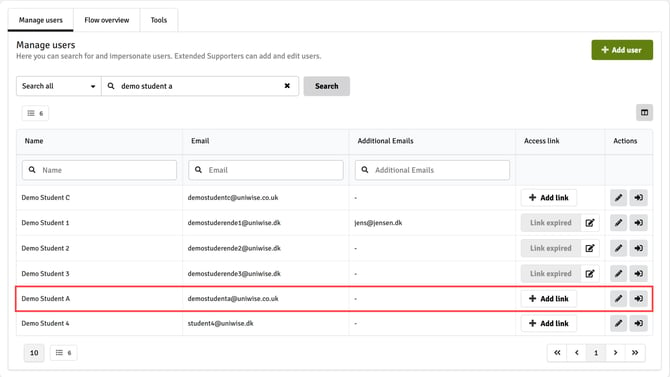Click Link expired for Demo Student 3
This screenshot has height=377, width=670.
click(x=551, y=274)
